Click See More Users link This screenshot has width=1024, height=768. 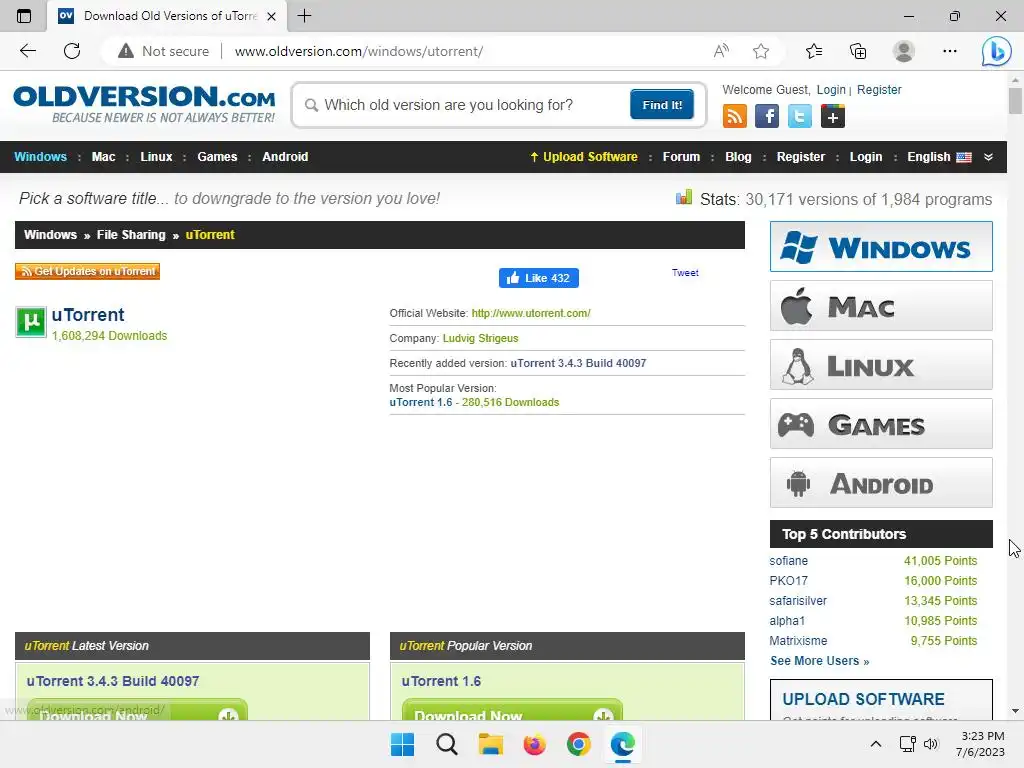pos(820,661)
